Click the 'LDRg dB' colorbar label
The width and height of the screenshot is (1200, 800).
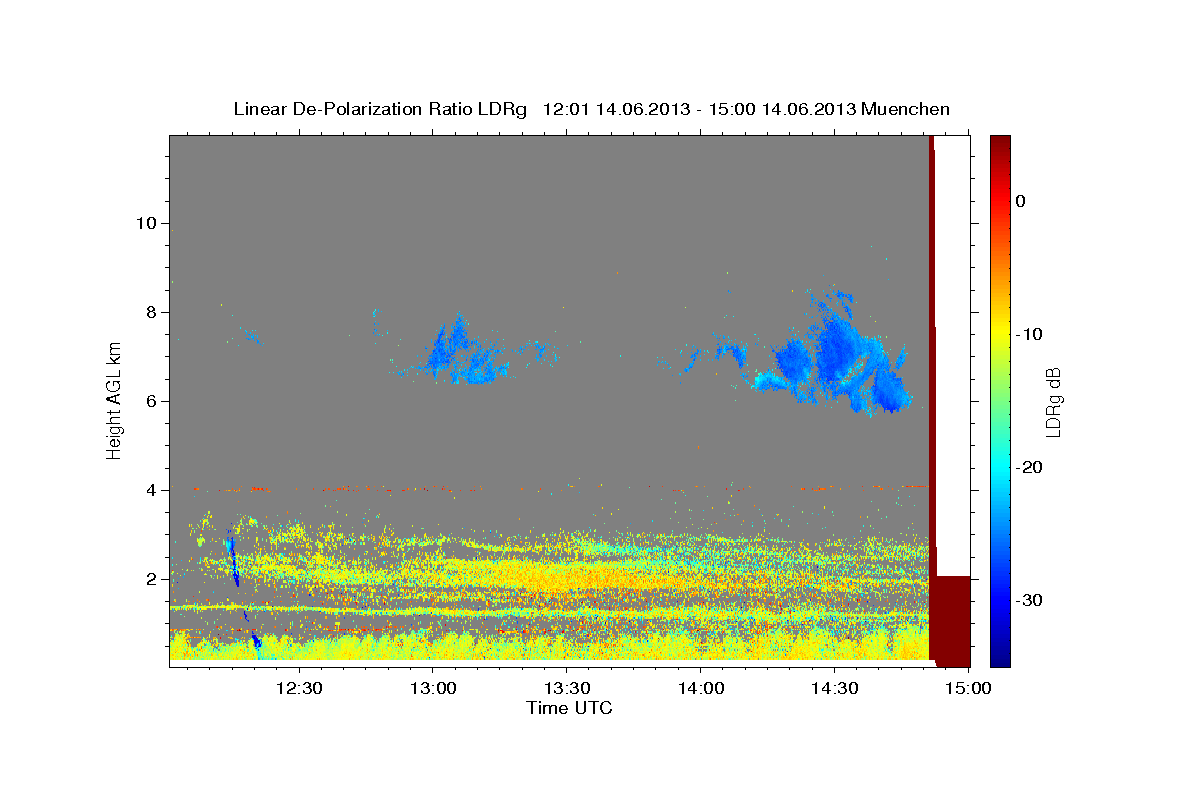(1052, 401)
